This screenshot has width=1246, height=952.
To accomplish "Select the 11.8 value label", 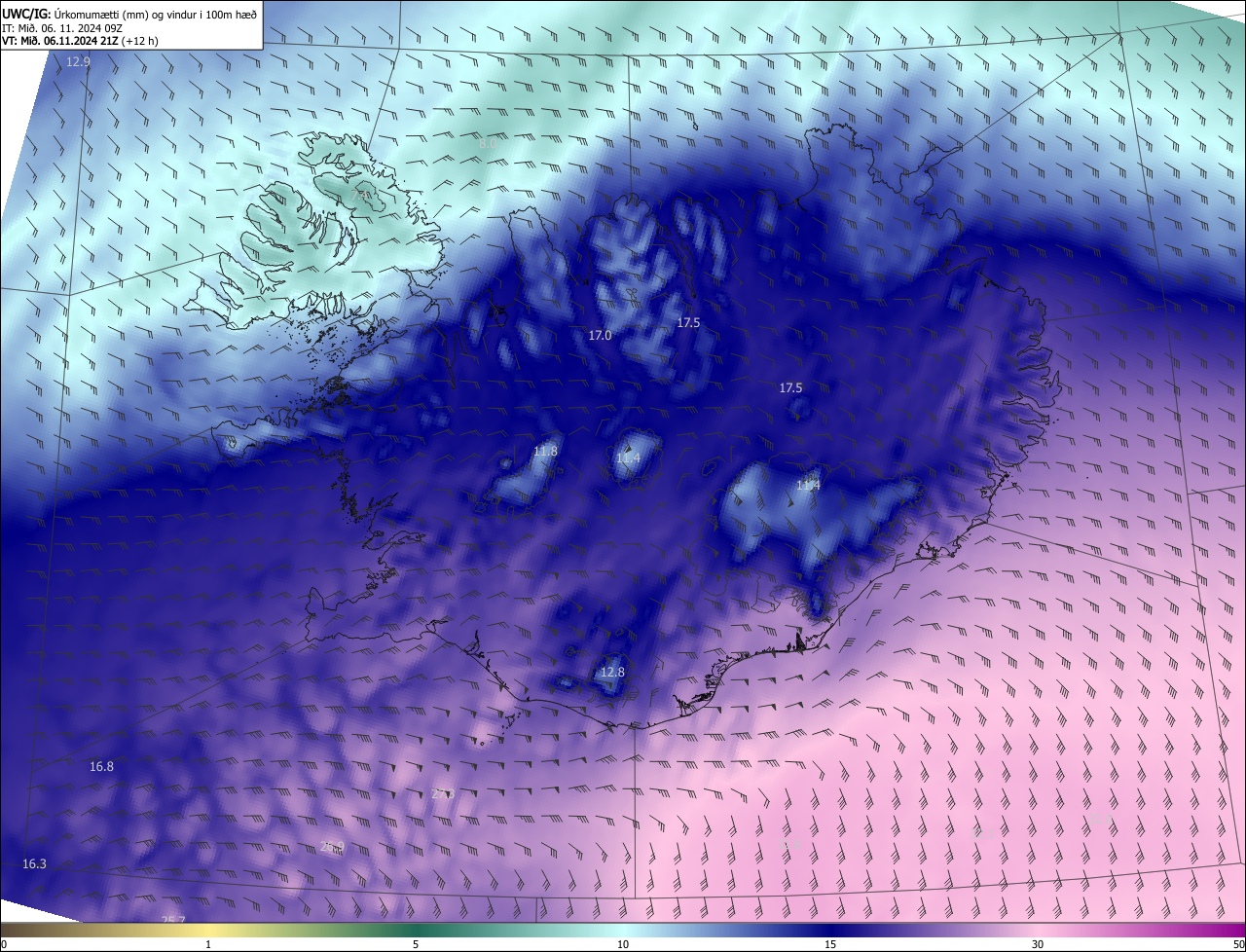I will (545, 451).
